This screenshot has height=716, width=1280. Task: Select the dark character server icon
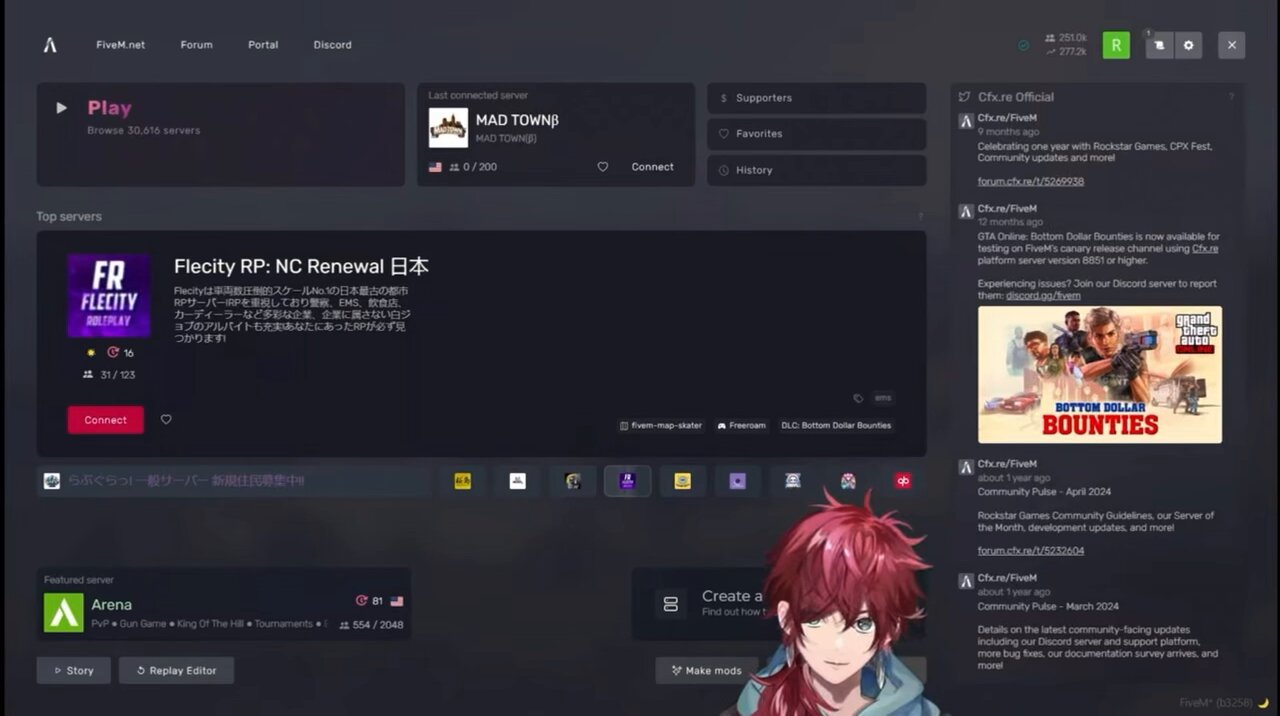click(572, 481)
